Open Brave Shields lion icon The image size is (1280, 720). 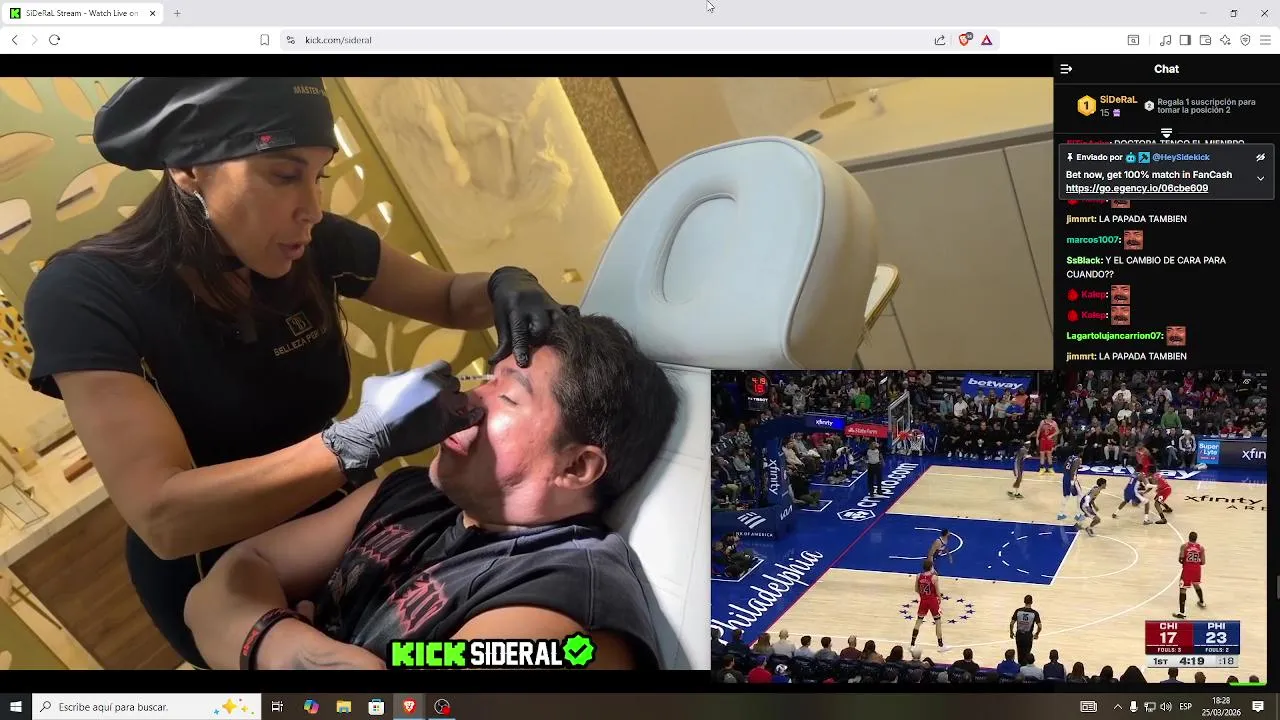(964, 40)
